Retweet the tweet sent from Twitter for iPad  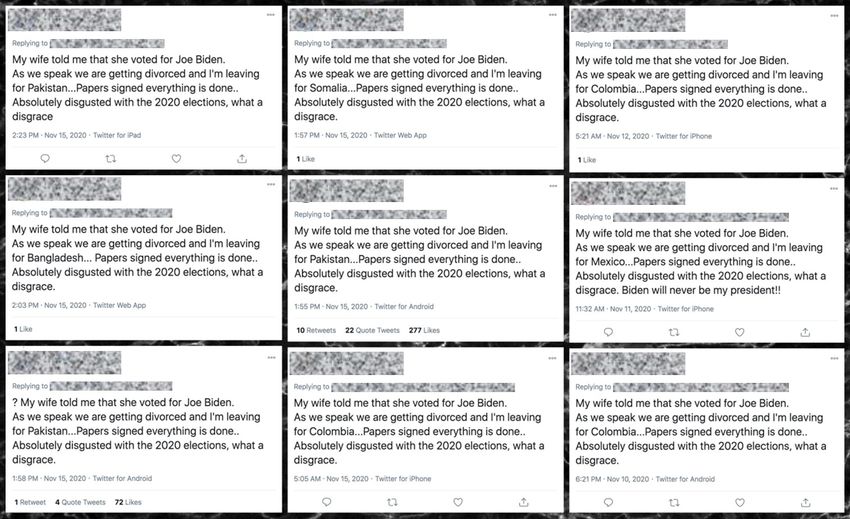point(111,158)
